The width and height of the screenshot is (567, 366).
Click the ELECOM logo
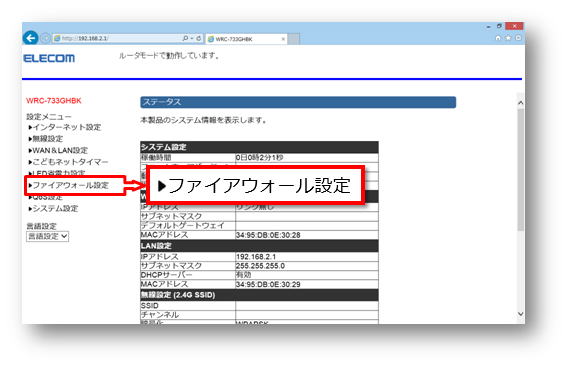[49, 58]
